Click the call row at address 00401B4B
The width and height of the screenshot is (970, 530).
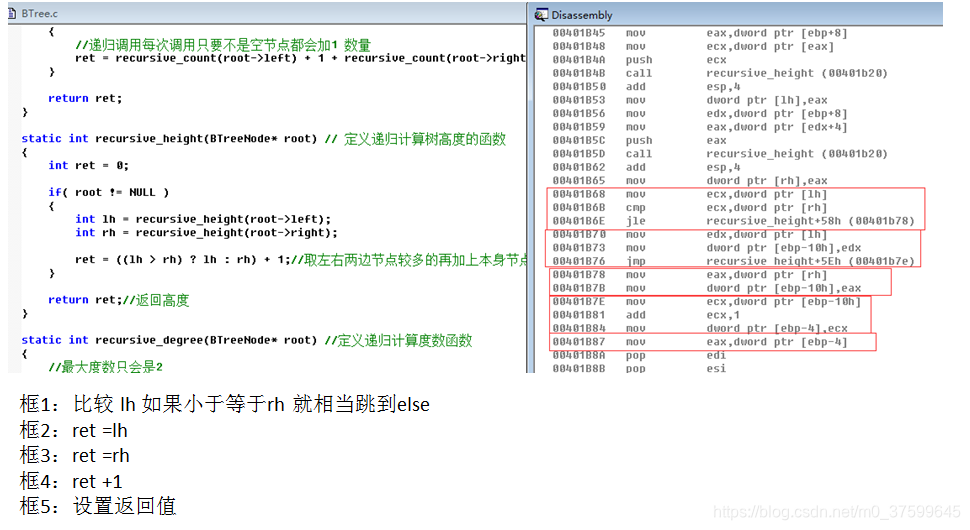click(x=720, y=73)
